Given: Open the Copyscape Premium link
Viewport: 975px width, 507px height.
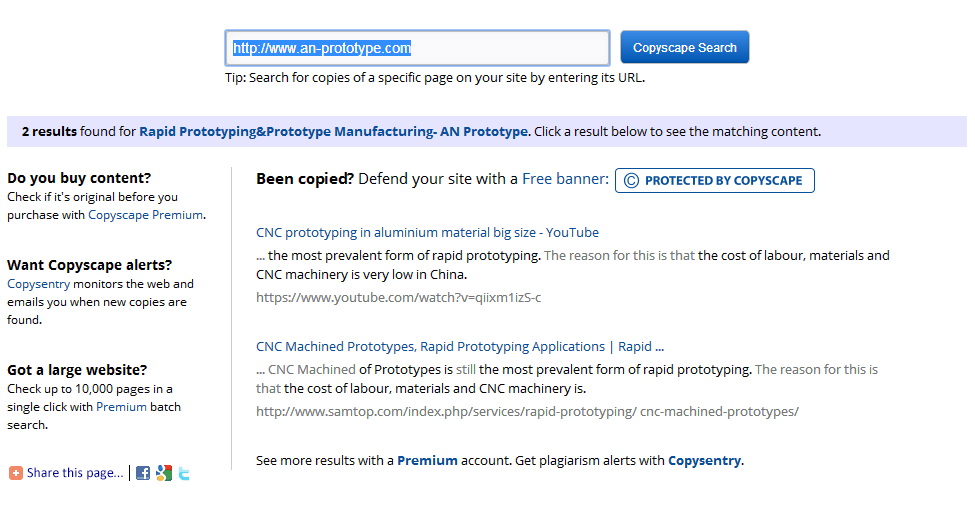Looking at the screenshot, I should tap(146, 215).
